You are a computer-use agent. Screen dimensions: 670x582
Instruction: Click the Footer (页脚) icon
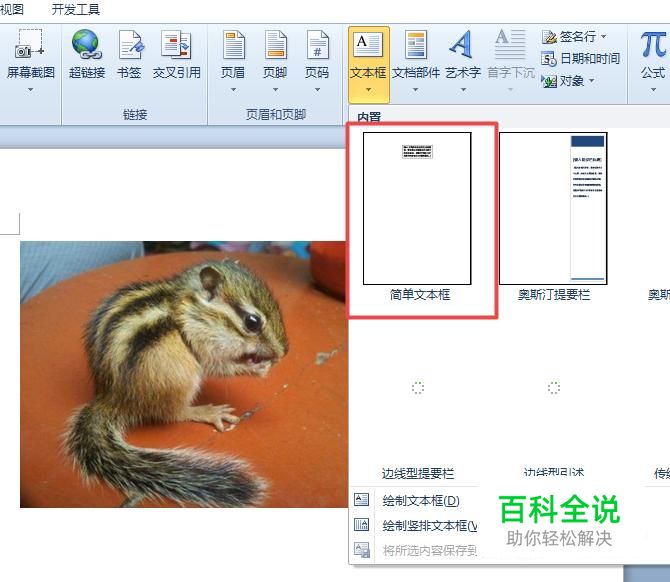(x=276, y=44)
